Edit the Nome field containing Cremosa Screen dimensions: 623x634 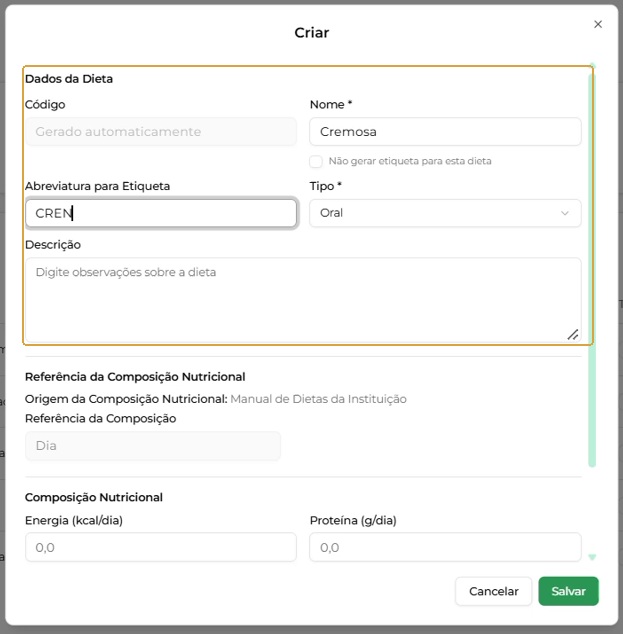(x=445, y=131)
